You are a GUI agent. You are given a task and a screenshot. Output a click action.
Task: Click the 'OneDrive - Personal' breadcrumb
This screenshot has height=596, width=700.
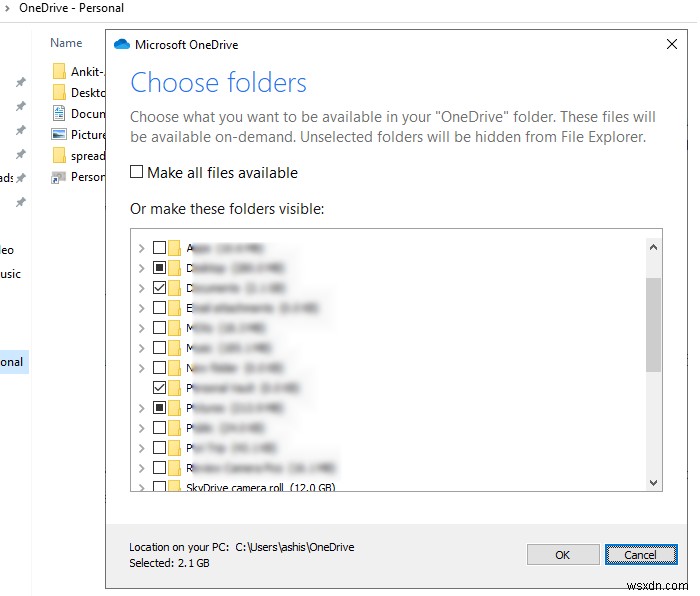pos(71,8)
